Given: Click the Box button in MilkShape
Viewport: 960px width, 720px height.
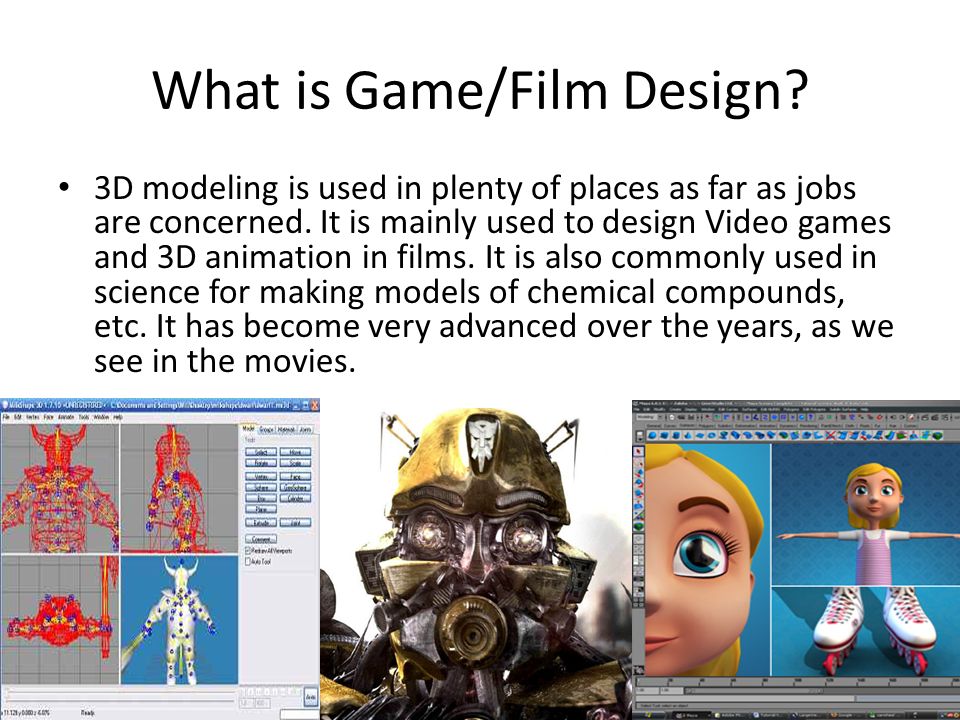Looking at the screenshot, I should 261,498.
